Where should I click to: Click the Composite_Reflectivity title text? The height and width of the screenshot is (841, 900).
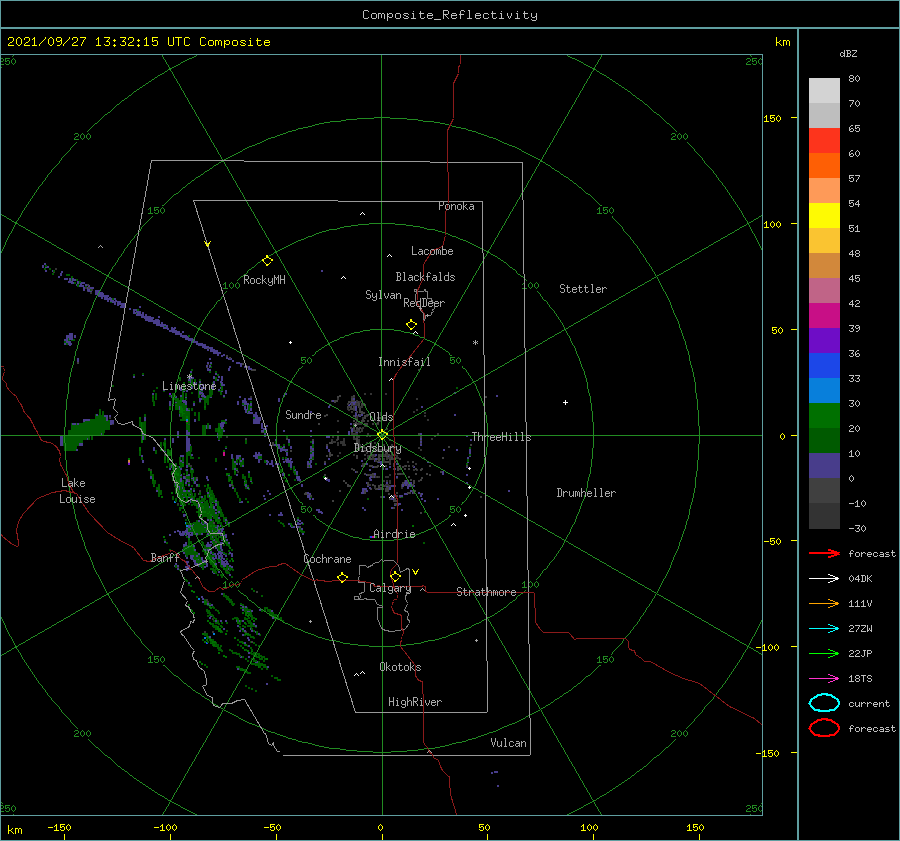(450, 15)
